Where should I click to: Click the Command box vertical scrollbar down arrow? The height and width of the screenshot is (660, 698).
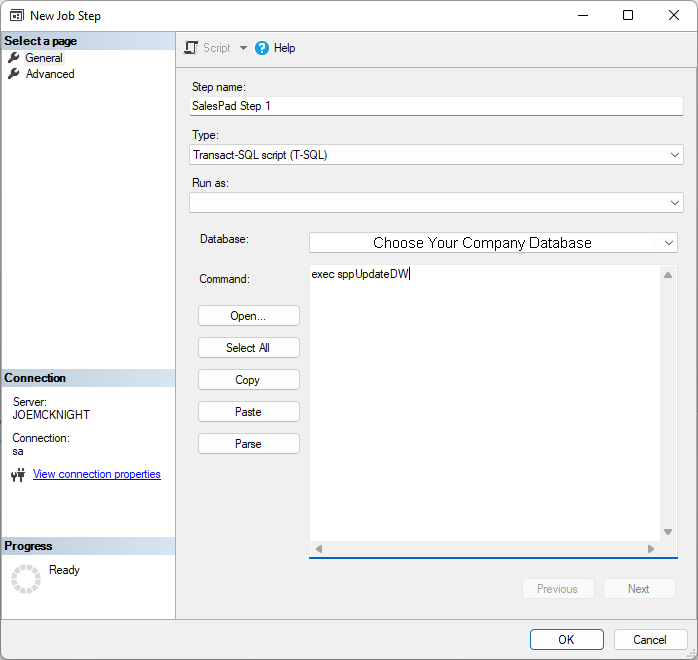pyautogui.click(x=668, y=532)
